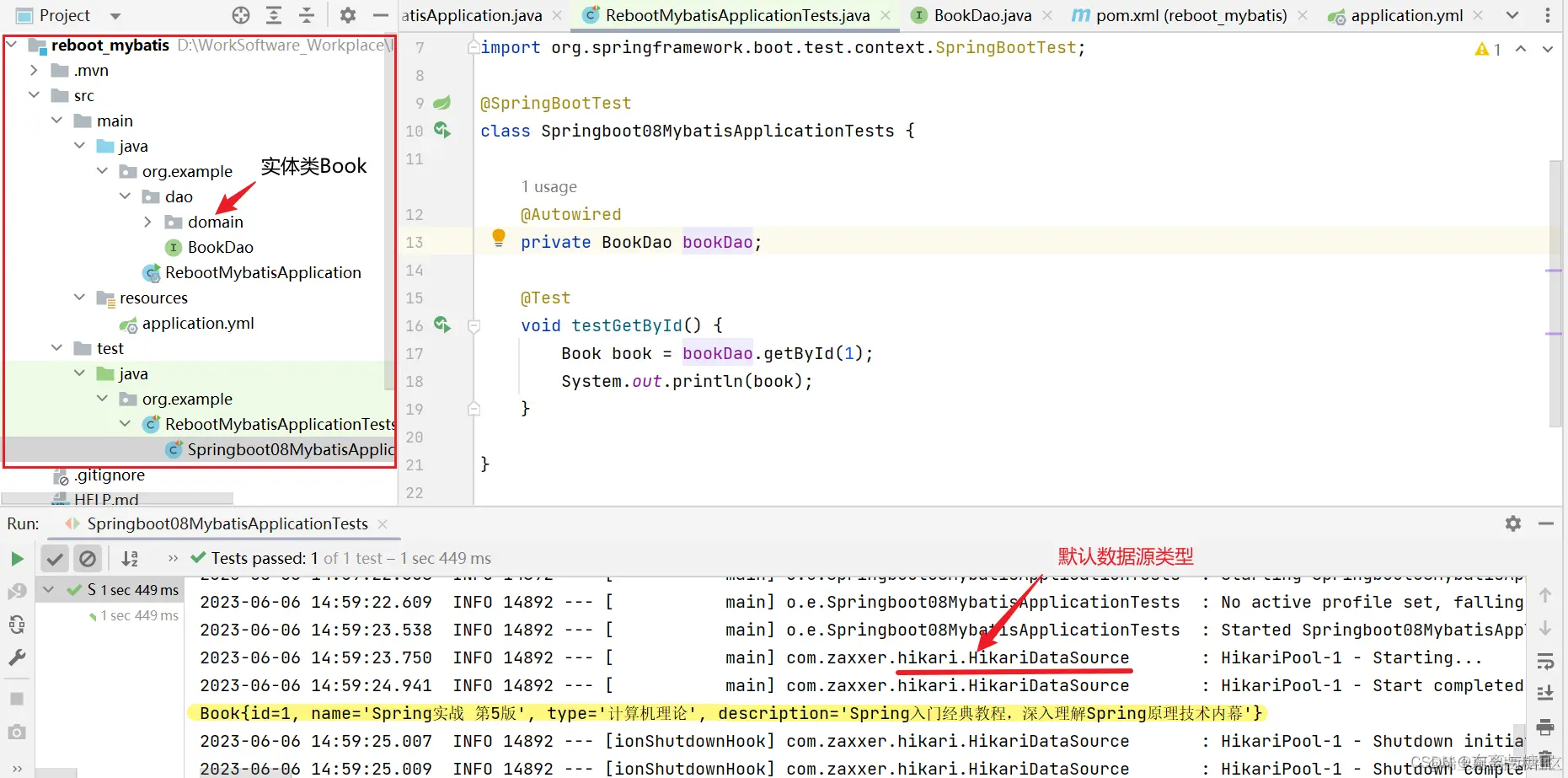Screen dimensions: 1568x778
Task: Collapse the resources folder
Action: point(79,298)
